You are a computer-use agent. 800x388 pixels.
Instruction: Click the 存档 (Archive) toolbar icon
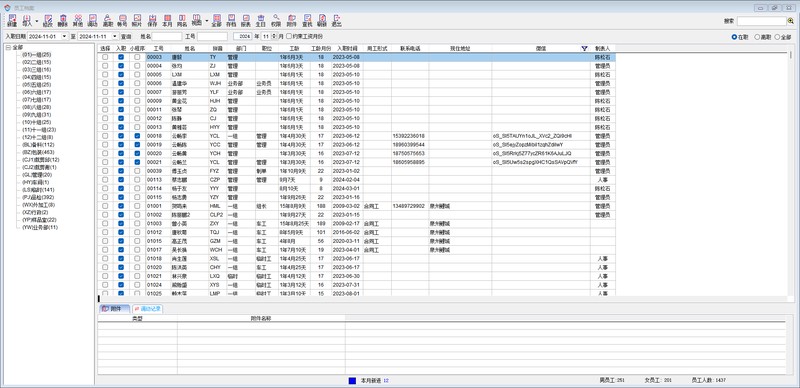(231, 20)
